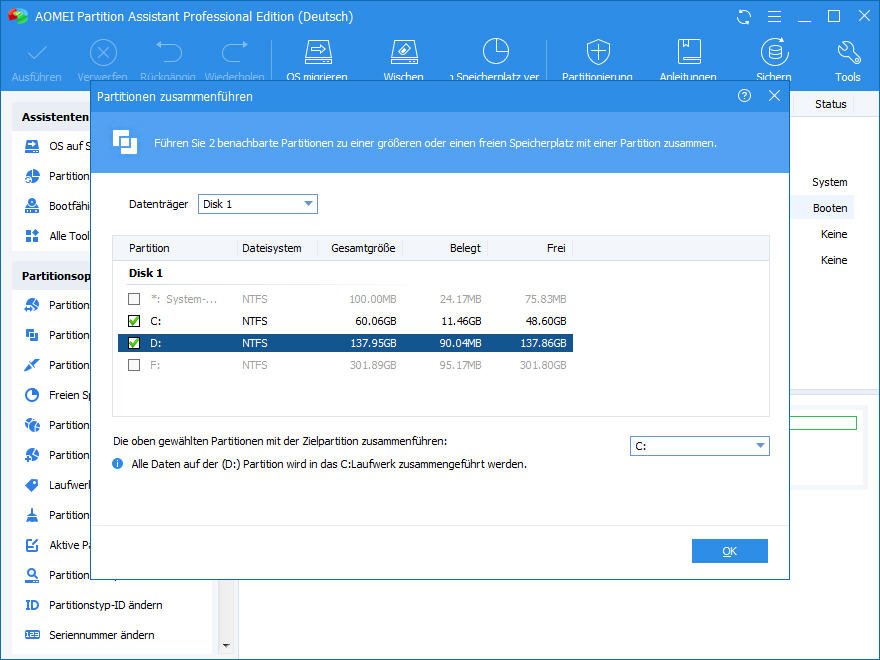This screenshot has height=660, width=880.
Task: Click the Sichern backup icon
Action: tap(773, 53)
